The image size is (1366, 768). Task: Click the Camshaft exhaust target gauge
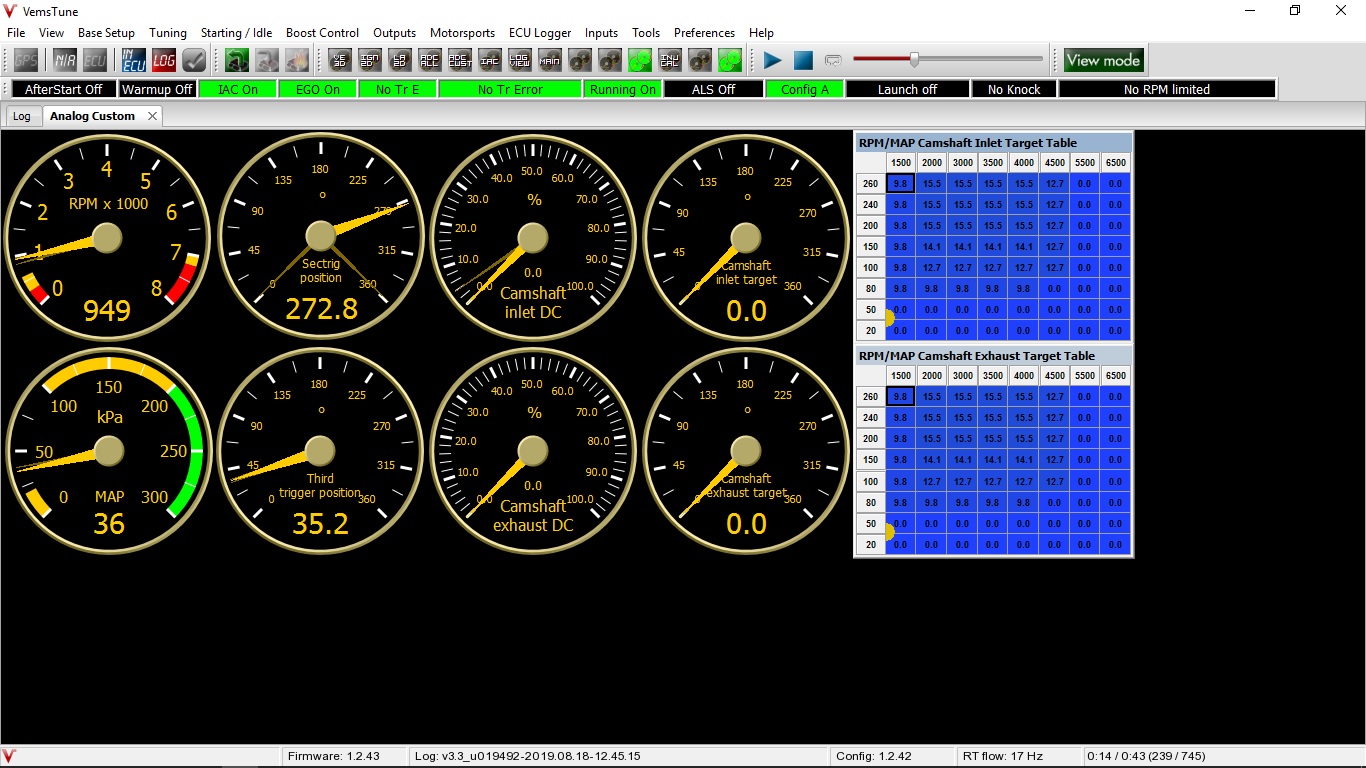[746, 451]
